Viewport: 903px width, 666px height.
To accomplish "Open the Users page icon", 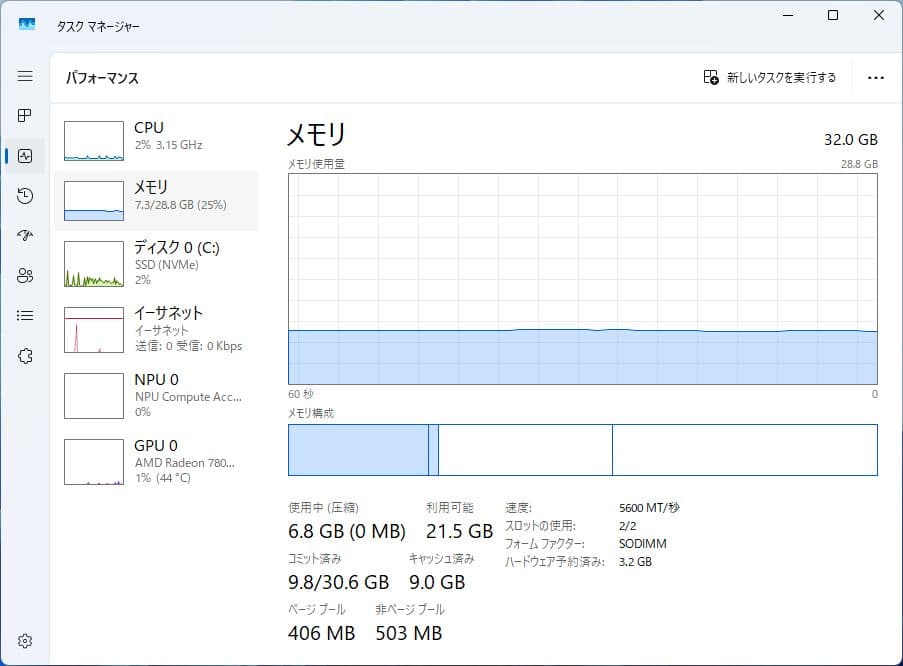I will pyautogui.click(x=25, y=275).
